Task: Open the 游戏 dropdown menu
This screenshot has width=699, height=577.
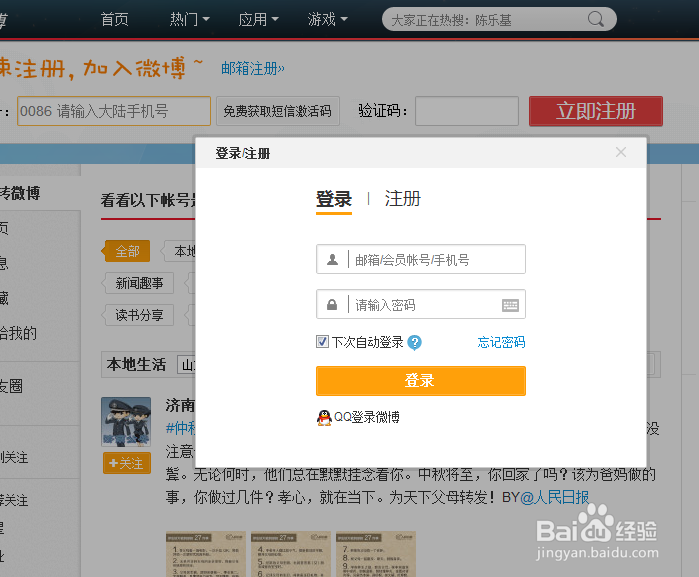Action: coord(328,19)
